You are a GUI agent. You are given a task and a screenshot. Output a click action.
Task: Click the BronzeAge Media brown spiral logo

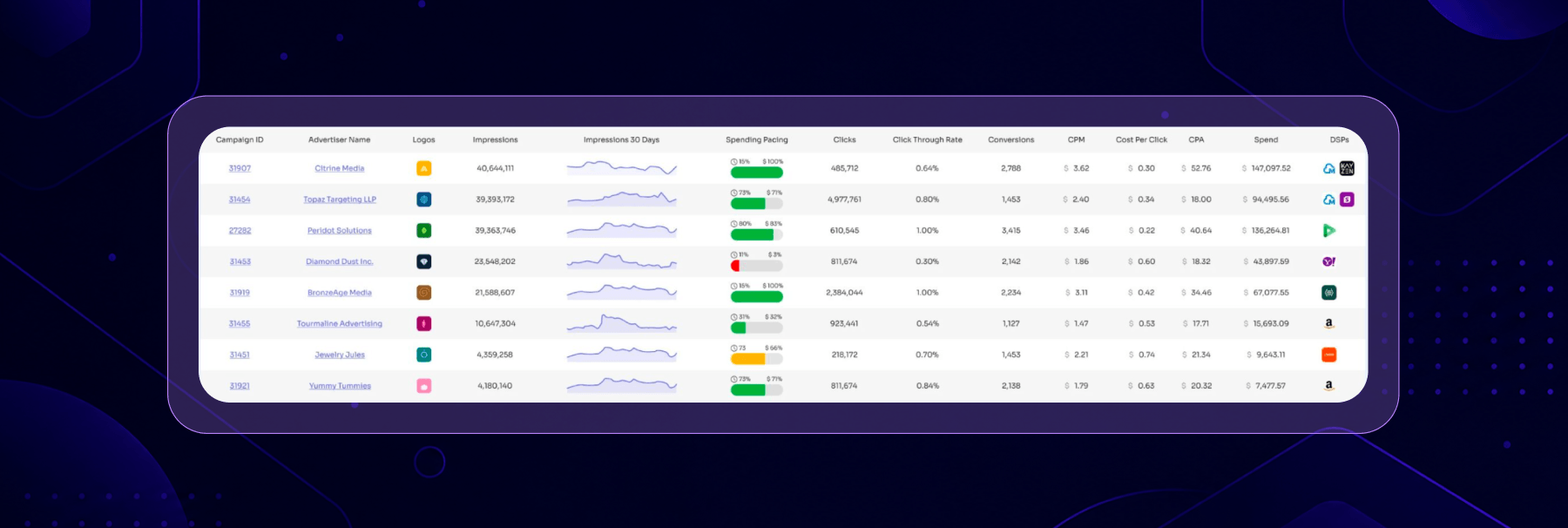(x=424, y=293)
